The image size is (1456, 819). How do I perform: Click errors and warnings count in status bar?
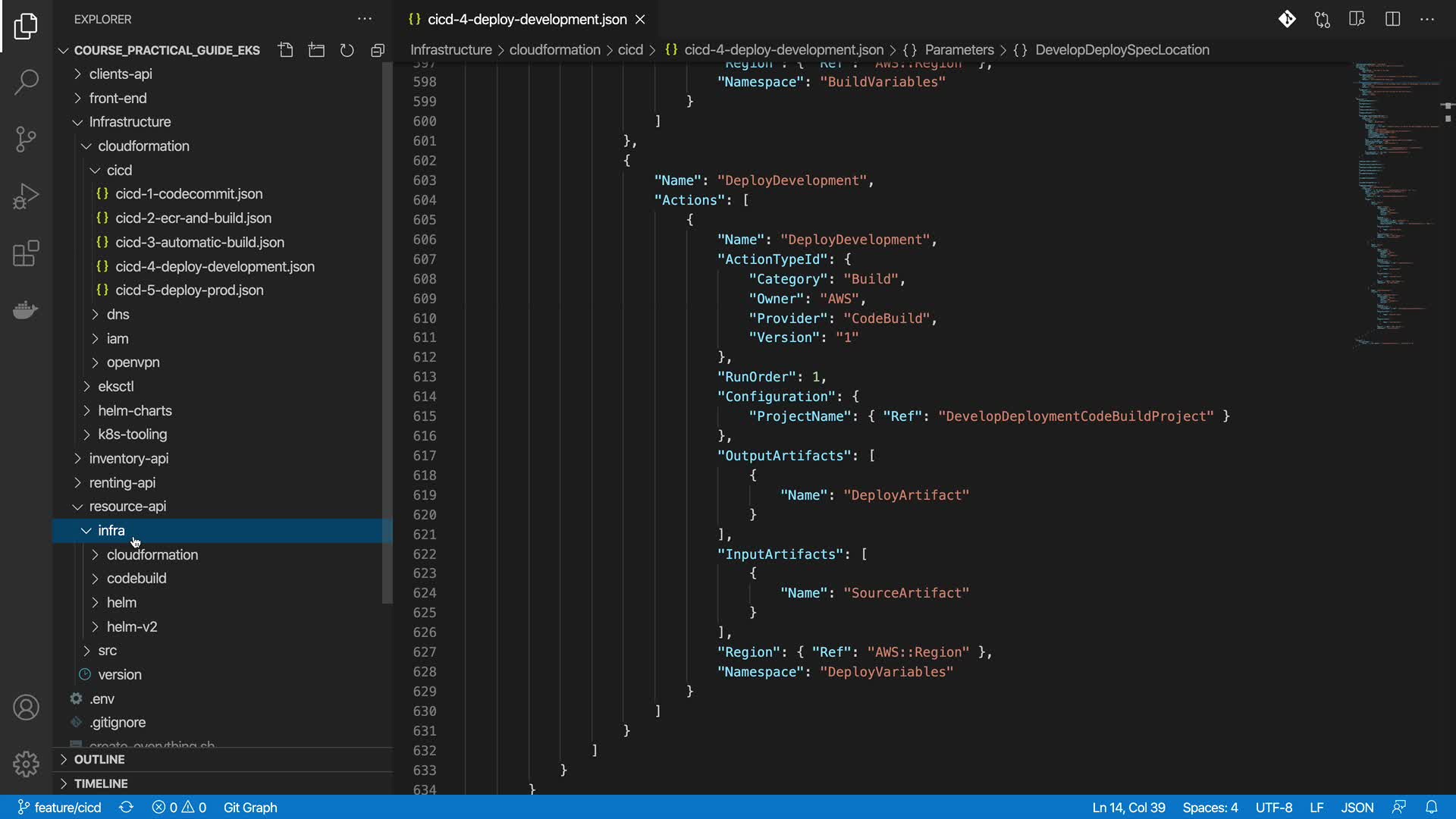click(179, 807)
